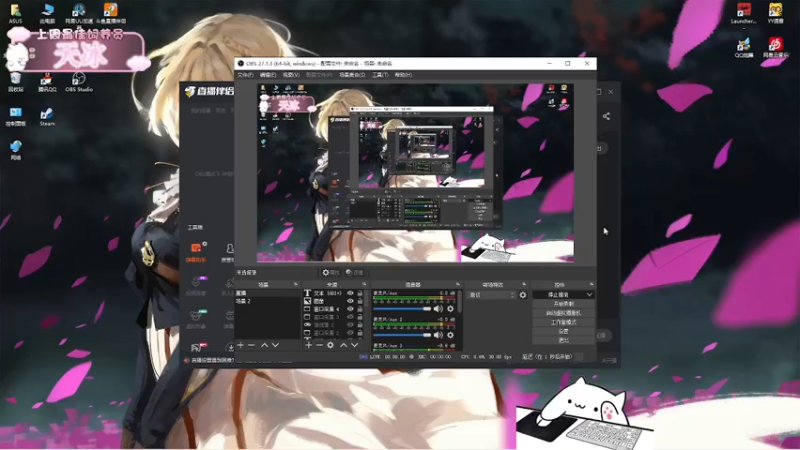Move selected scene down in Scenes panel

point(276,345)
